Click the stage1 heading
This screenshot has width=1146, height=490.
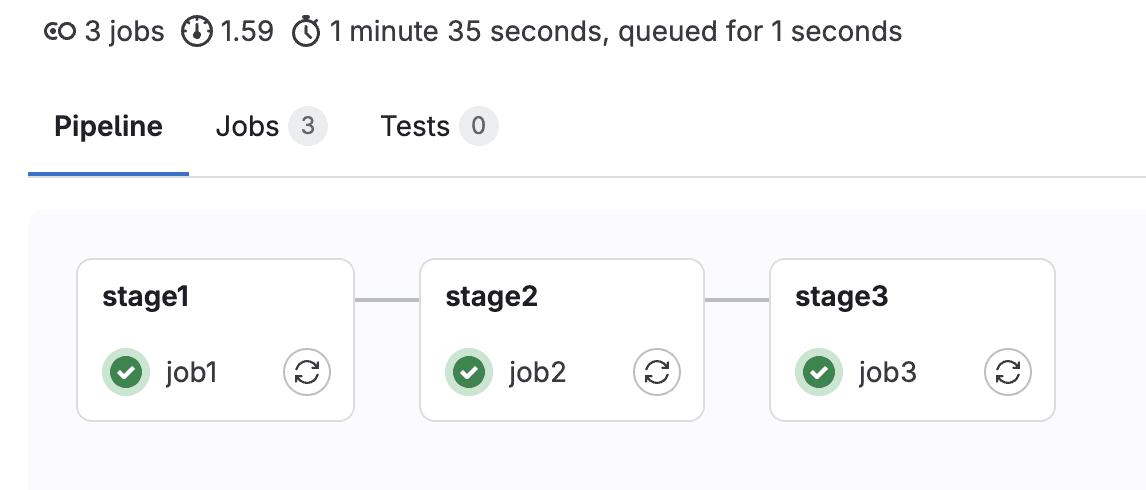tap(146, 297)
